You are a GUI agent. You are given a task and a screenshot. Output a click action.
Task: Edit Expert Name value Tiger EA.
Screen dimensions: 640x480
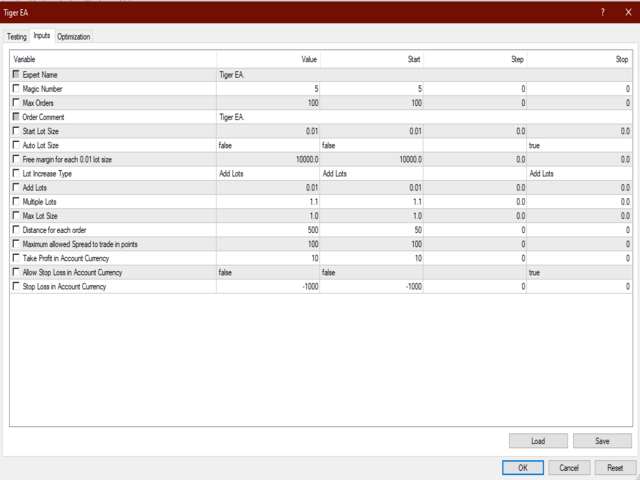(424, 75)
